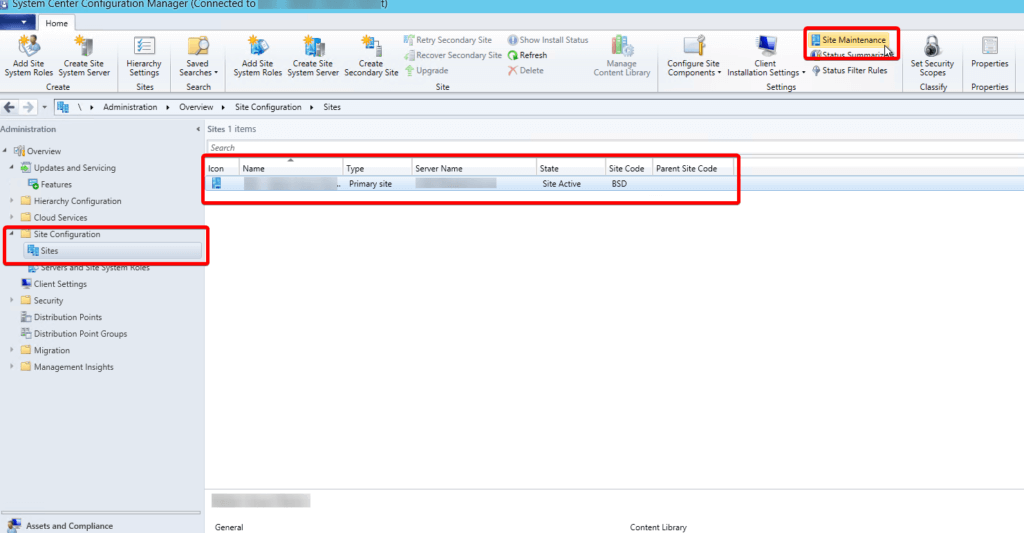Image resolution: width=1024 pixels, height=533 pixels.
Task: Go back with the back arrow
Action: [10, 107]
